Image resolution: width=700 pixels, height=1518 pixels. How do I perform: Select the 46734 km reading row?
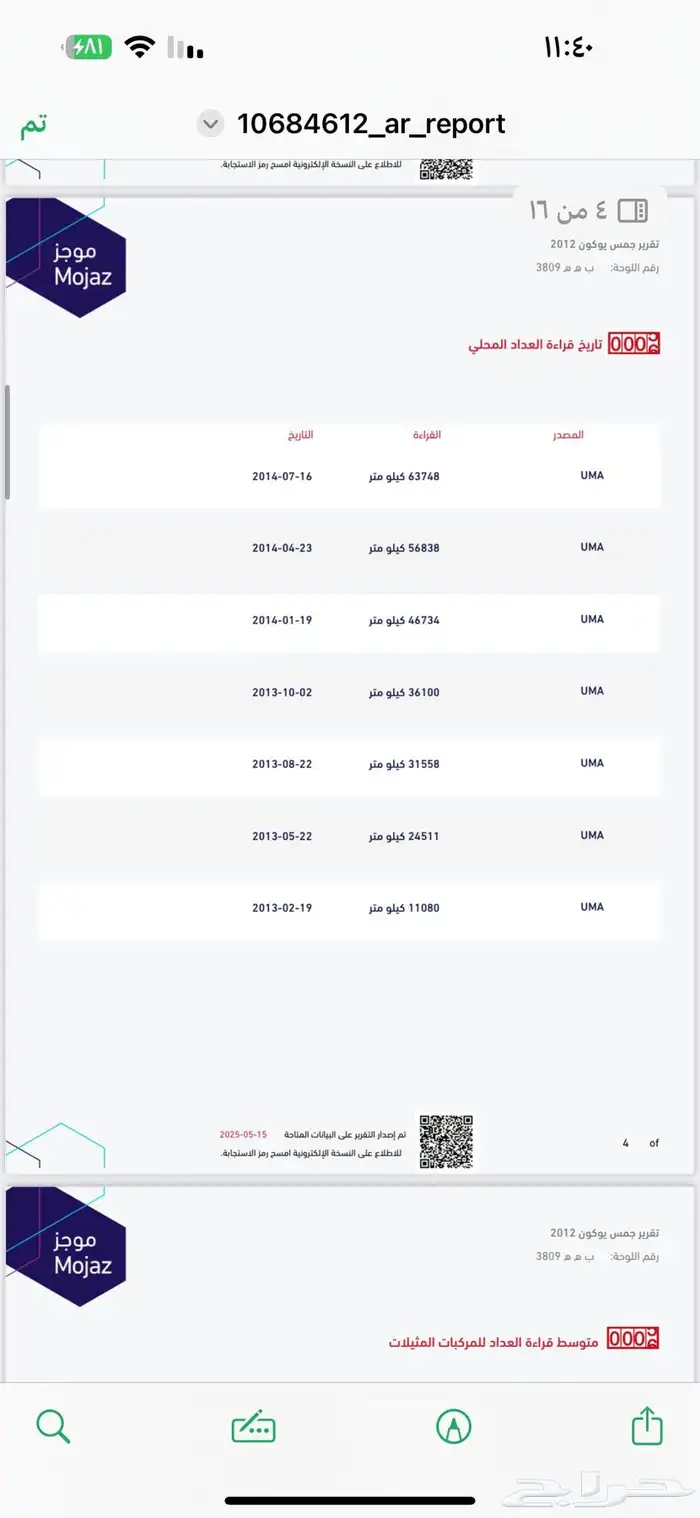(x=350, y=620)
